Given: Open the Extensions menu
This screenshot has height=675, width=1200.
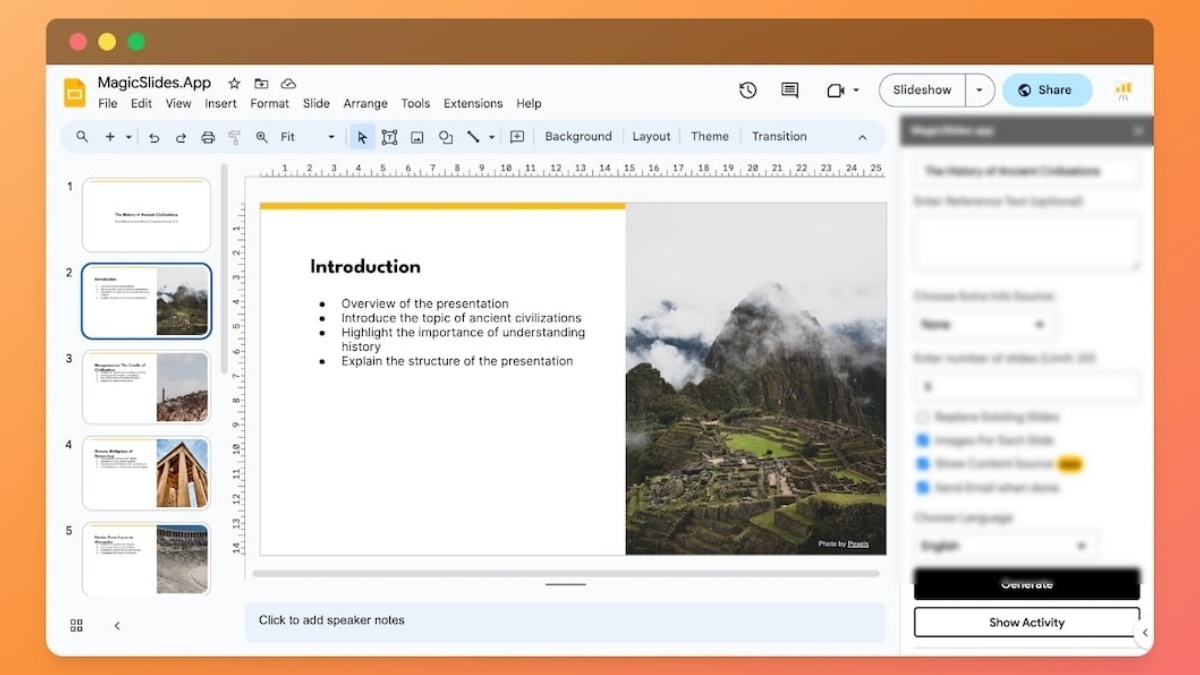Looking at the screenshot, I should [x=473, y=103].
